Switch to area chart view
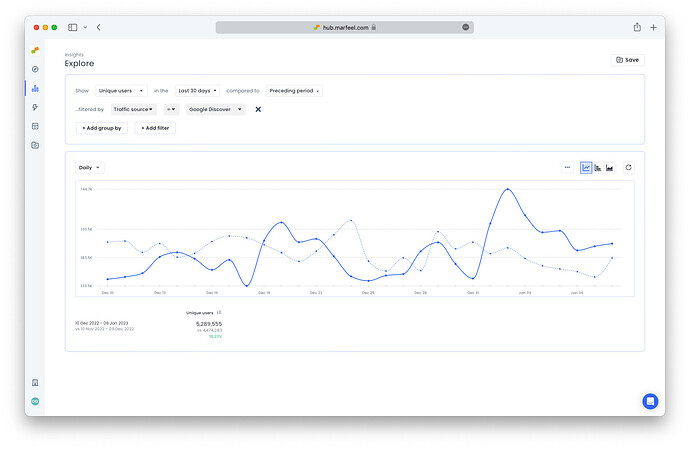Screen dimensions: 690x449 [610, 168]
